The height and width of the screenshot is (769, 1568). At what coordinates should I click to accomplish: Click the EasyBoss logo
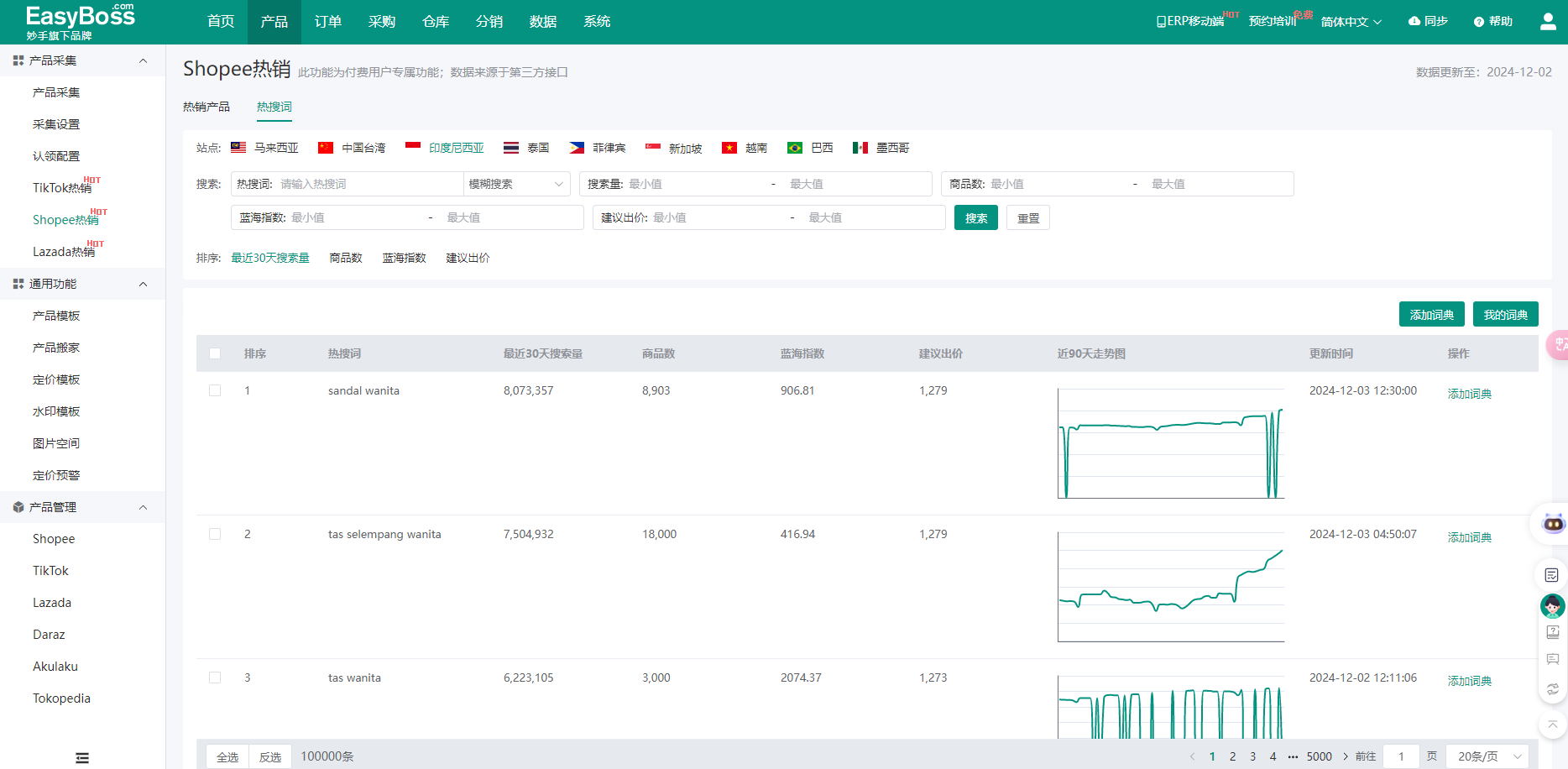(x=80, y=22)
